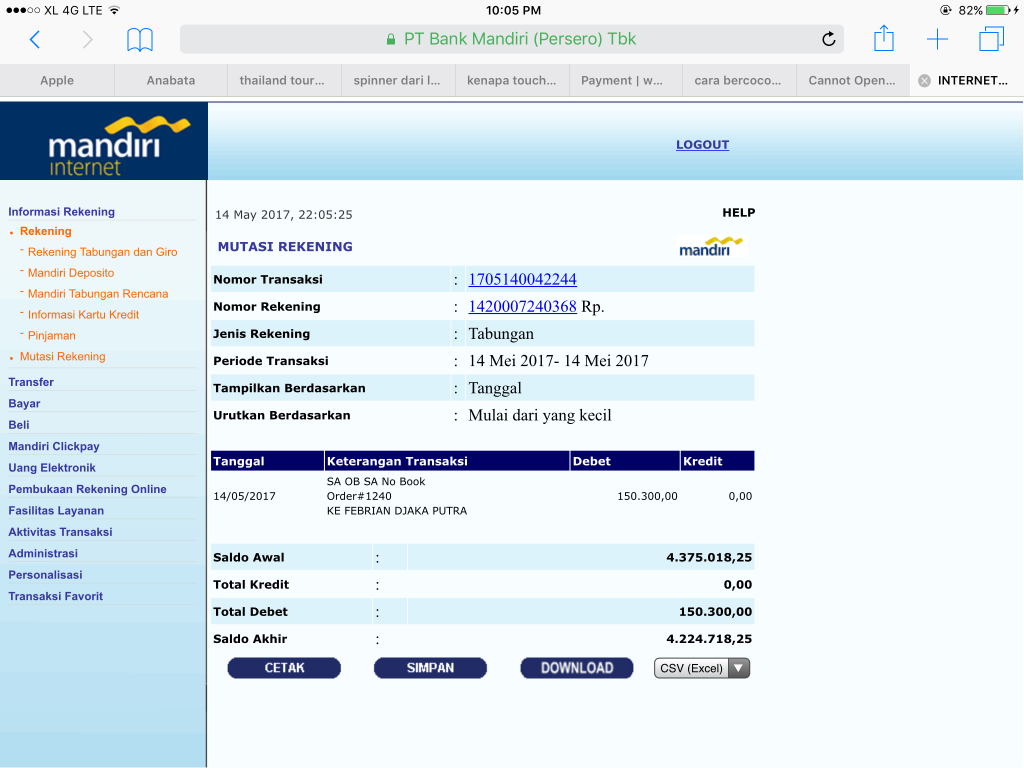1024x768 pixels.
Task: Select the Saldo Awal value 4.375.018,25
Action: click(709, 558)
